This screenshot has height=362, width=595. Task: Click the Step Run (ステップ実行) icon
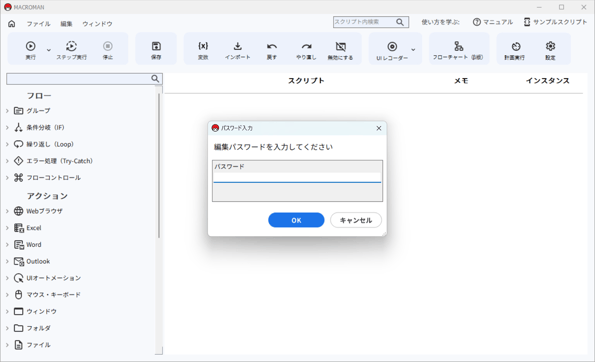[71, 46]
